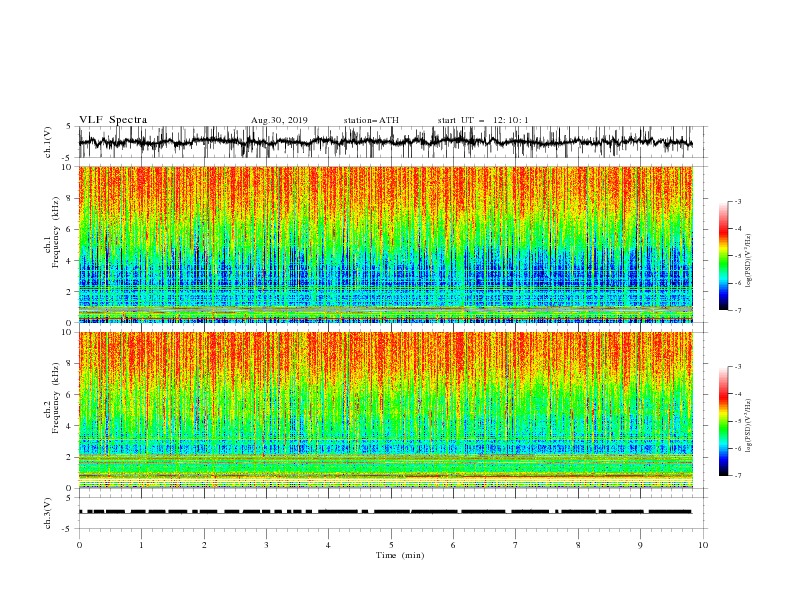Click the ch.3 black signal bar

click(x=386, y=512)
